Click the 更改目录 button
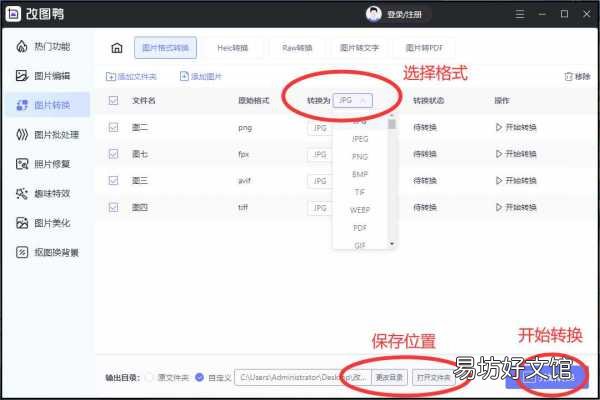600x400 pixels. coord(389,378)
